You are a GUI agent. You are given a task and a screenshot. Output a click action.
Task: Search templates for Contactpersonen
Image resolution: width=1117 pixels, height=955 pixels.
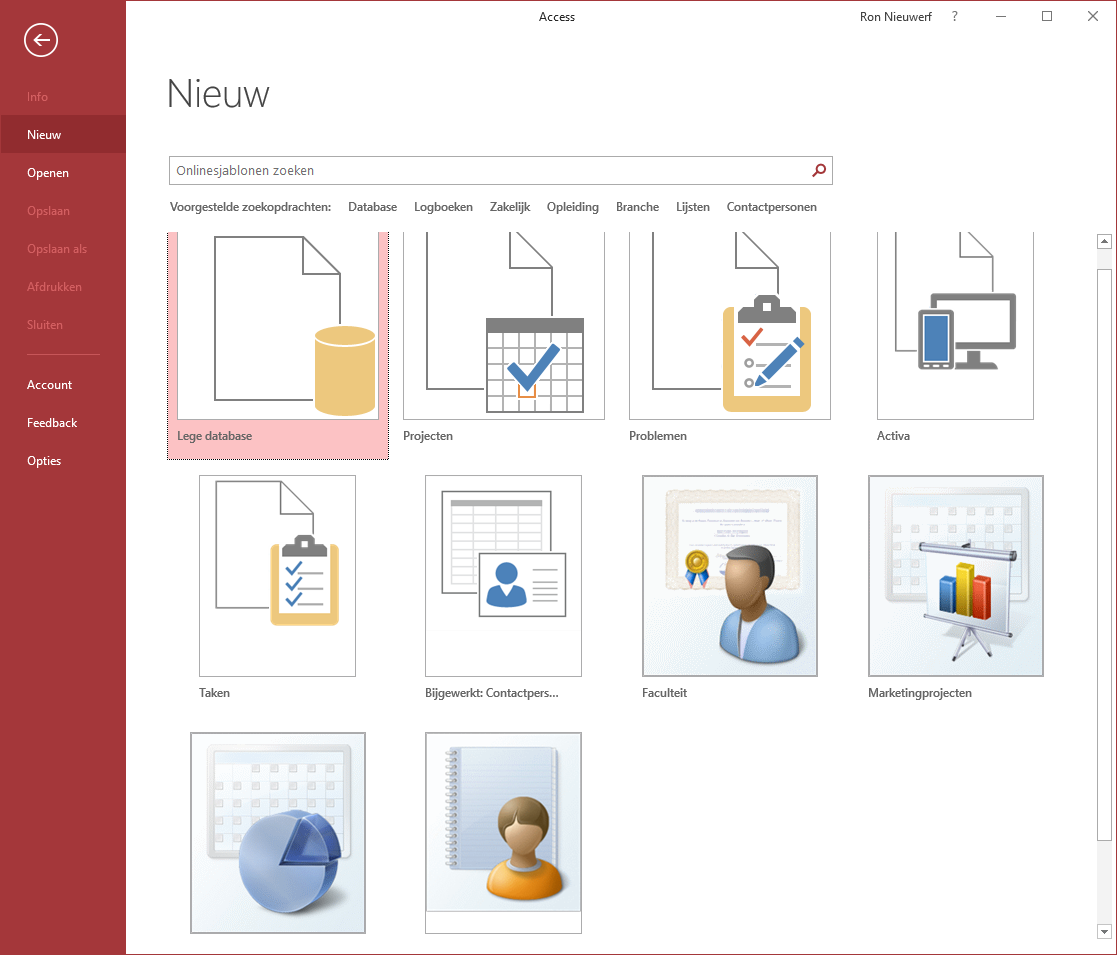(771, 207)
